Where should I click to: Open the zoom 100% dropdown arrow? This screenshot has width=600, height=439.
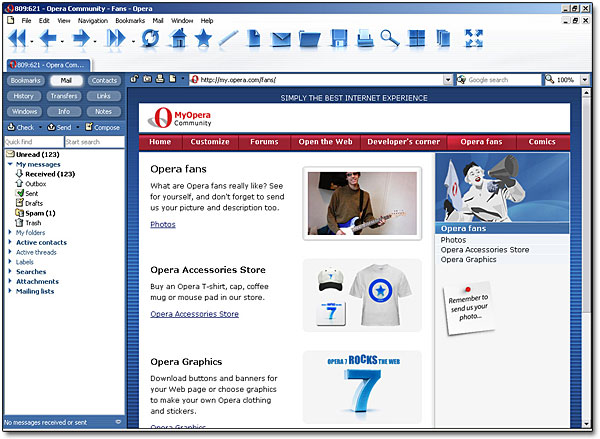pos(585,80)
